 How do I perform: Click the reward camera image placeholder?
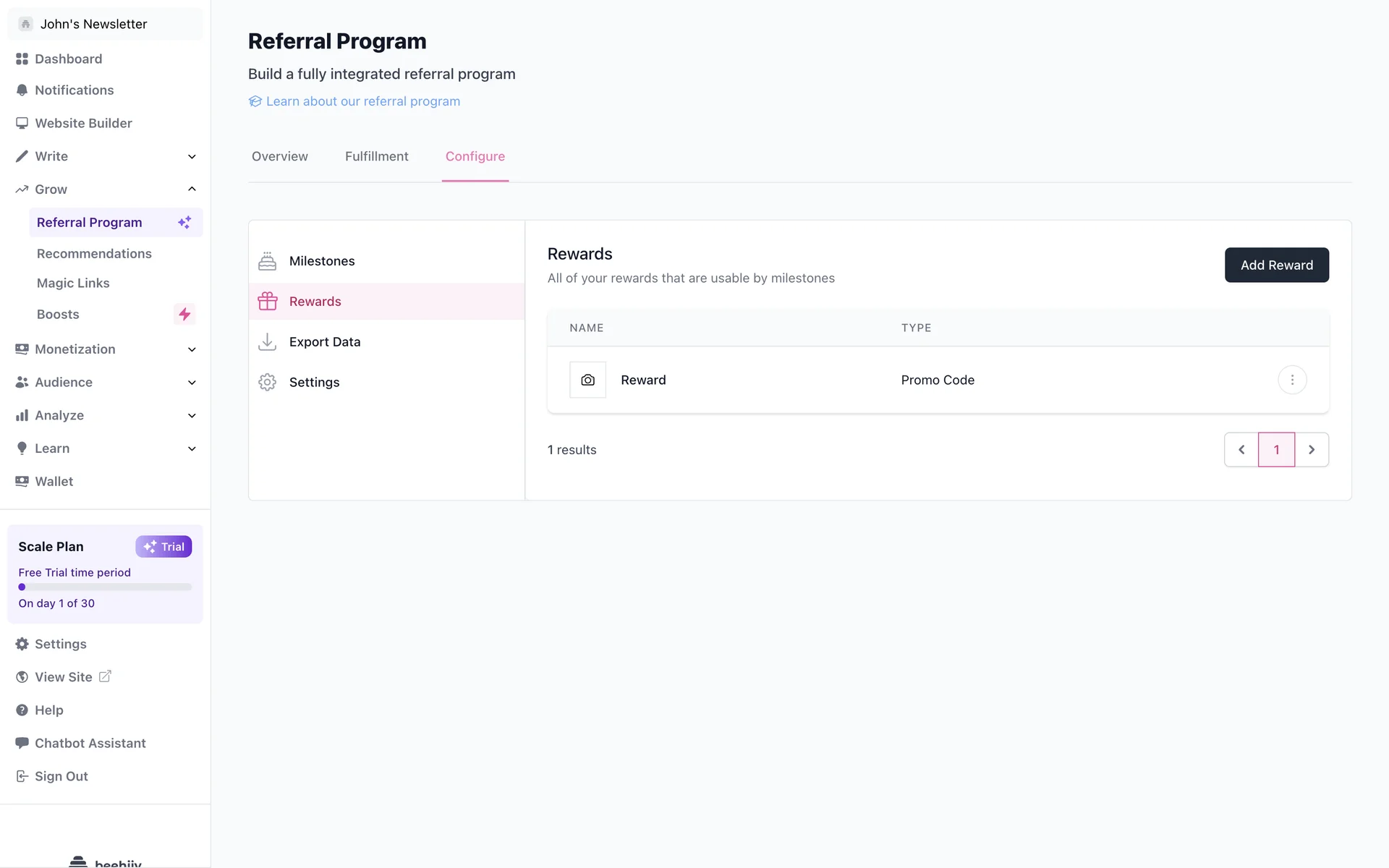(x=587, y=380)
